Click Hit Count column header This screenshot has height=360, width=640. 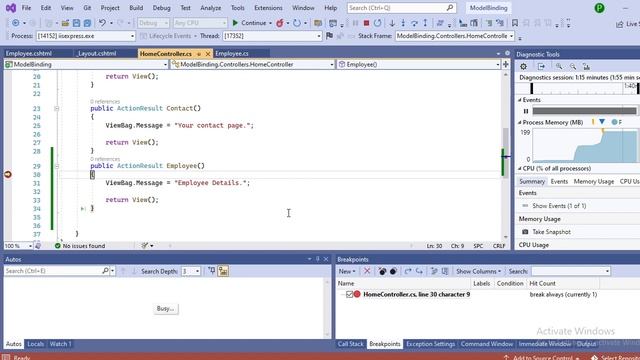point(542,283)
